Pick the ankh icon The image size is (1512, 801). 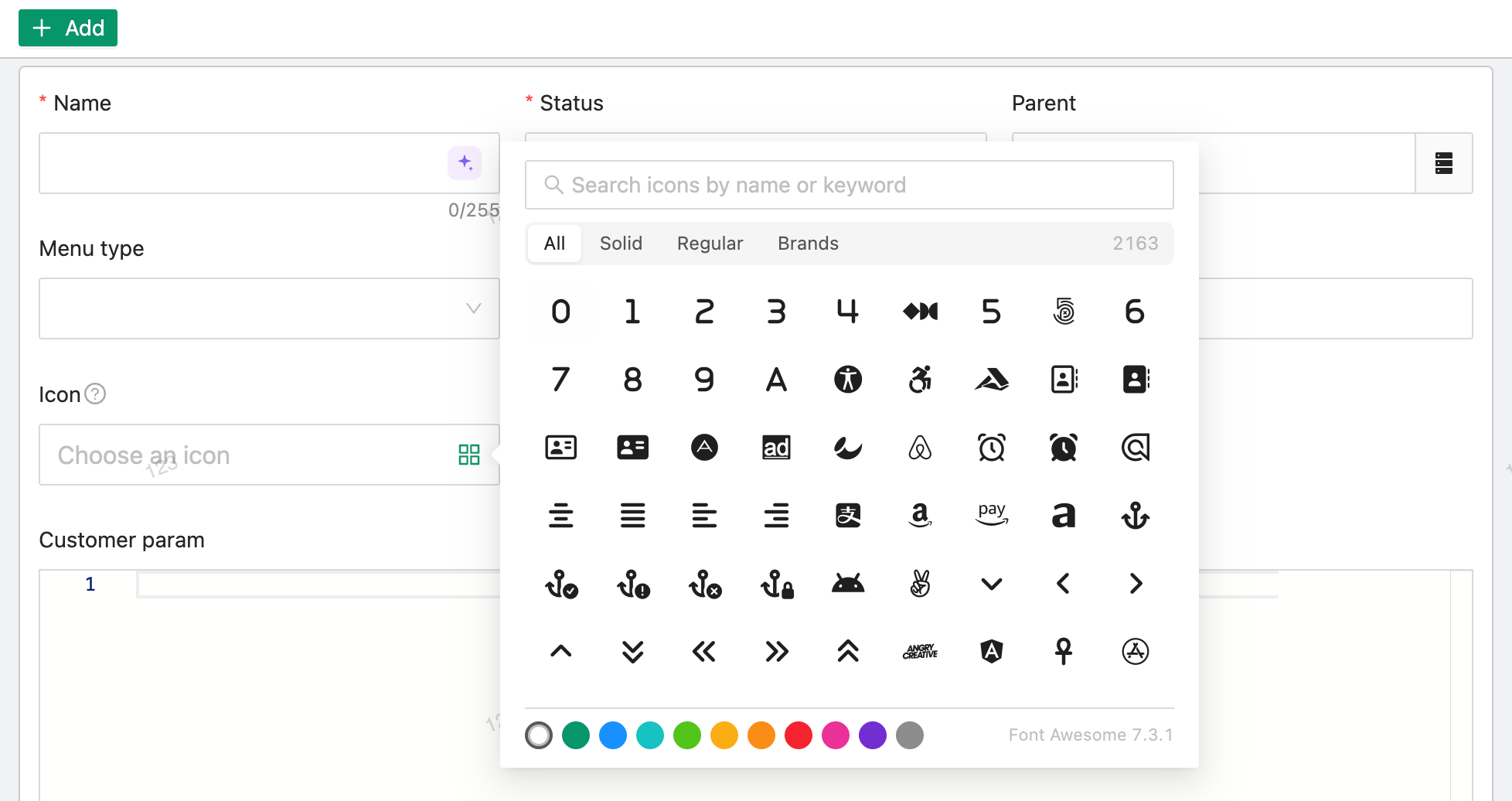point(1064,652)
